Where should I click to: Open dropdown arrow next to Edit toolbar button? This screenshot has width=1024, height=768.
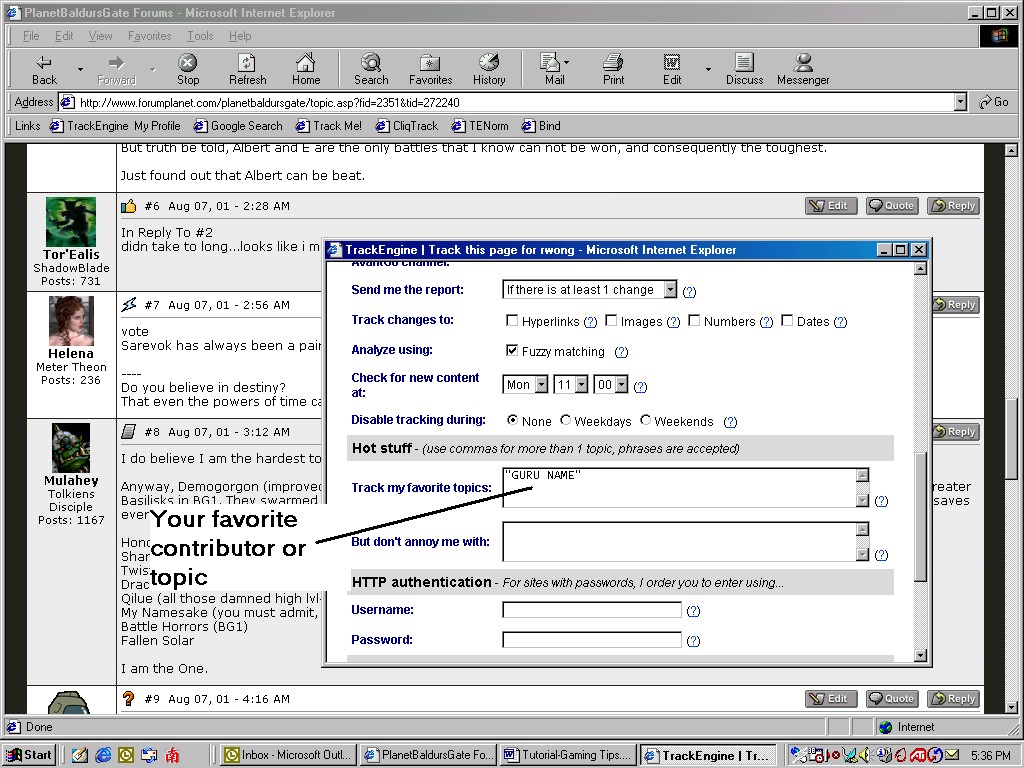coord(708,69)
